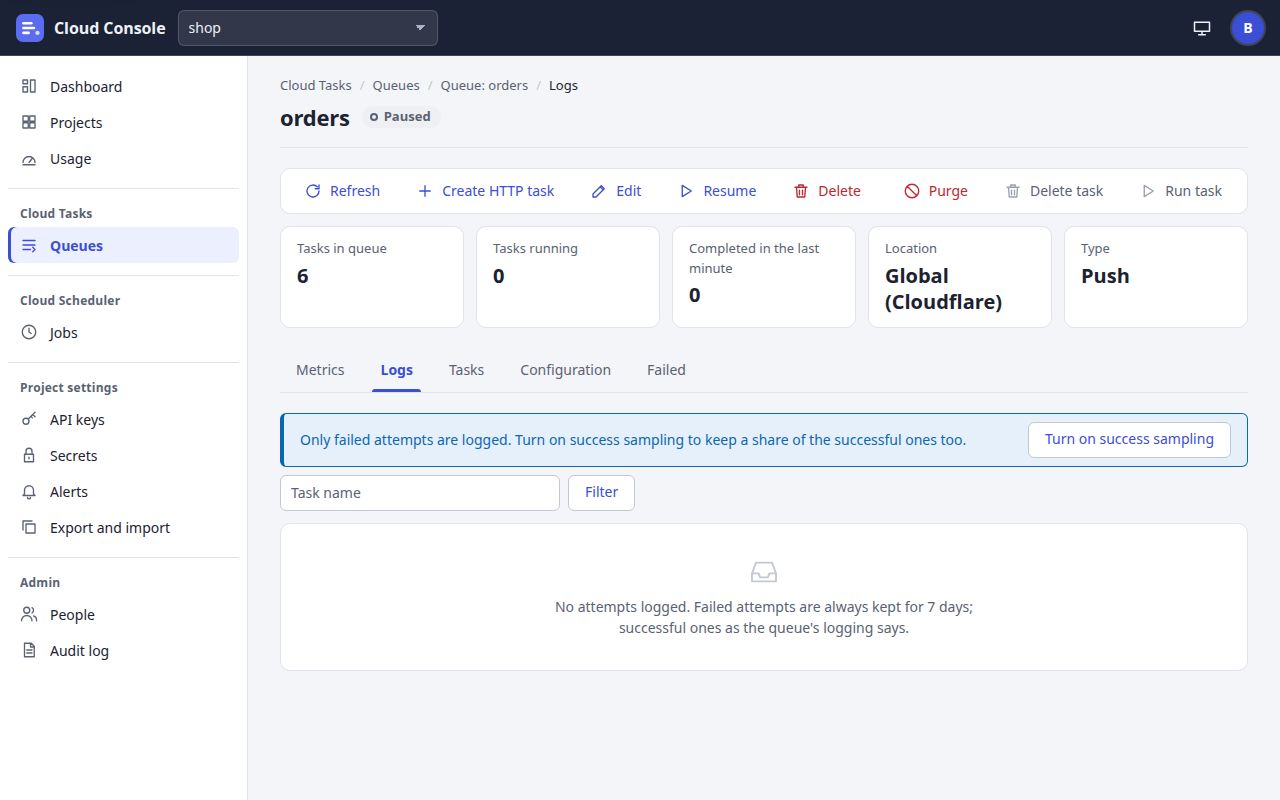This screenshot has width=1280, height=800.
Task: Open the user avatar B menu
Action: [1248, 28]
